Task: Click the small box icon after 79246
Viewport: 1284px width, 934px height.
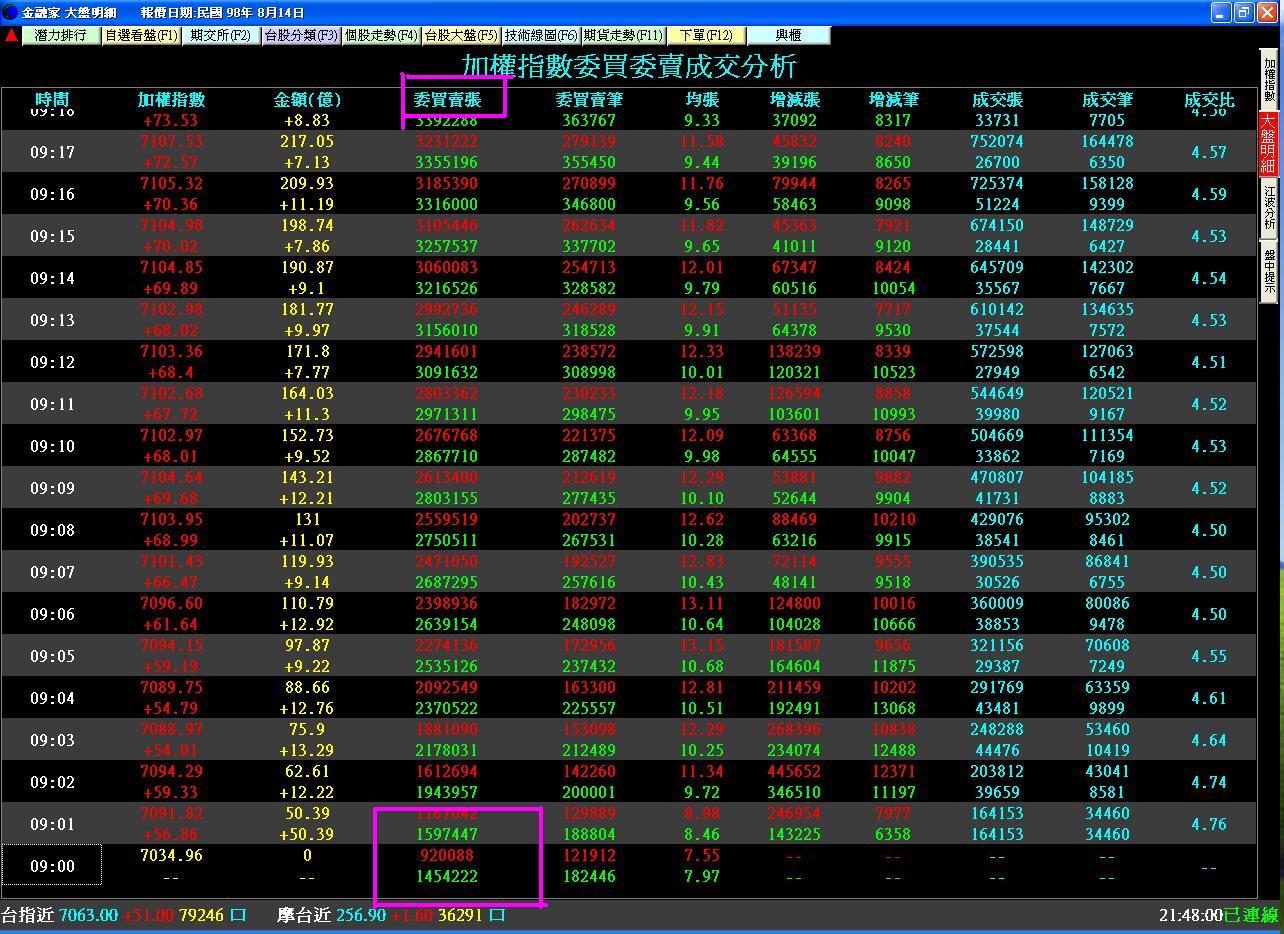Action: coord(239,915)
